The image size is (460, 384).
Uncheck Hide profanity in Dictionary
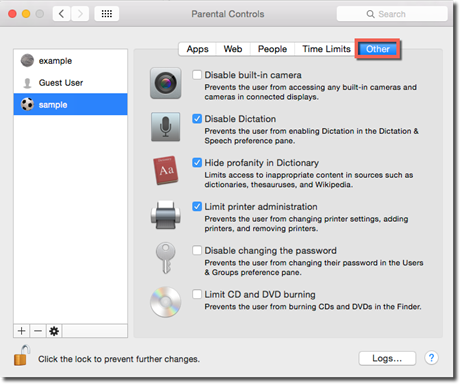point(197,163)
